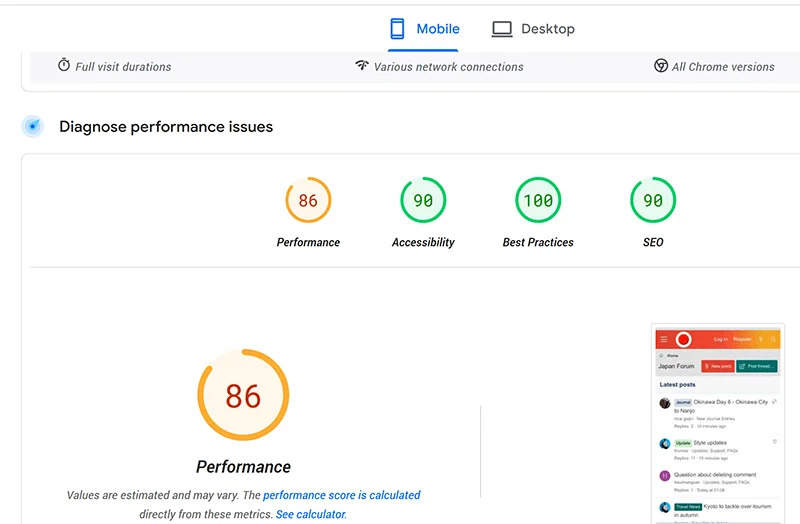This screenshot has width=800, height=524.
Task: Open the 'See calculator' link
Action: tap(311, 514)
